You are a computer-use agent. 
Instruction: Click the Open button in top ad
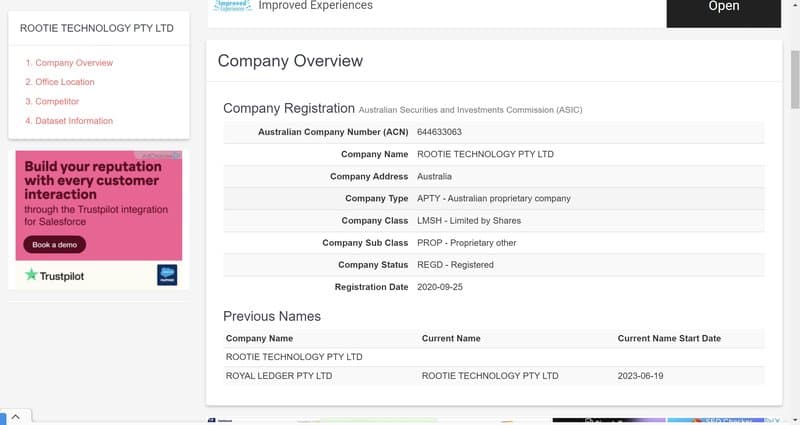tap(723, 8)
